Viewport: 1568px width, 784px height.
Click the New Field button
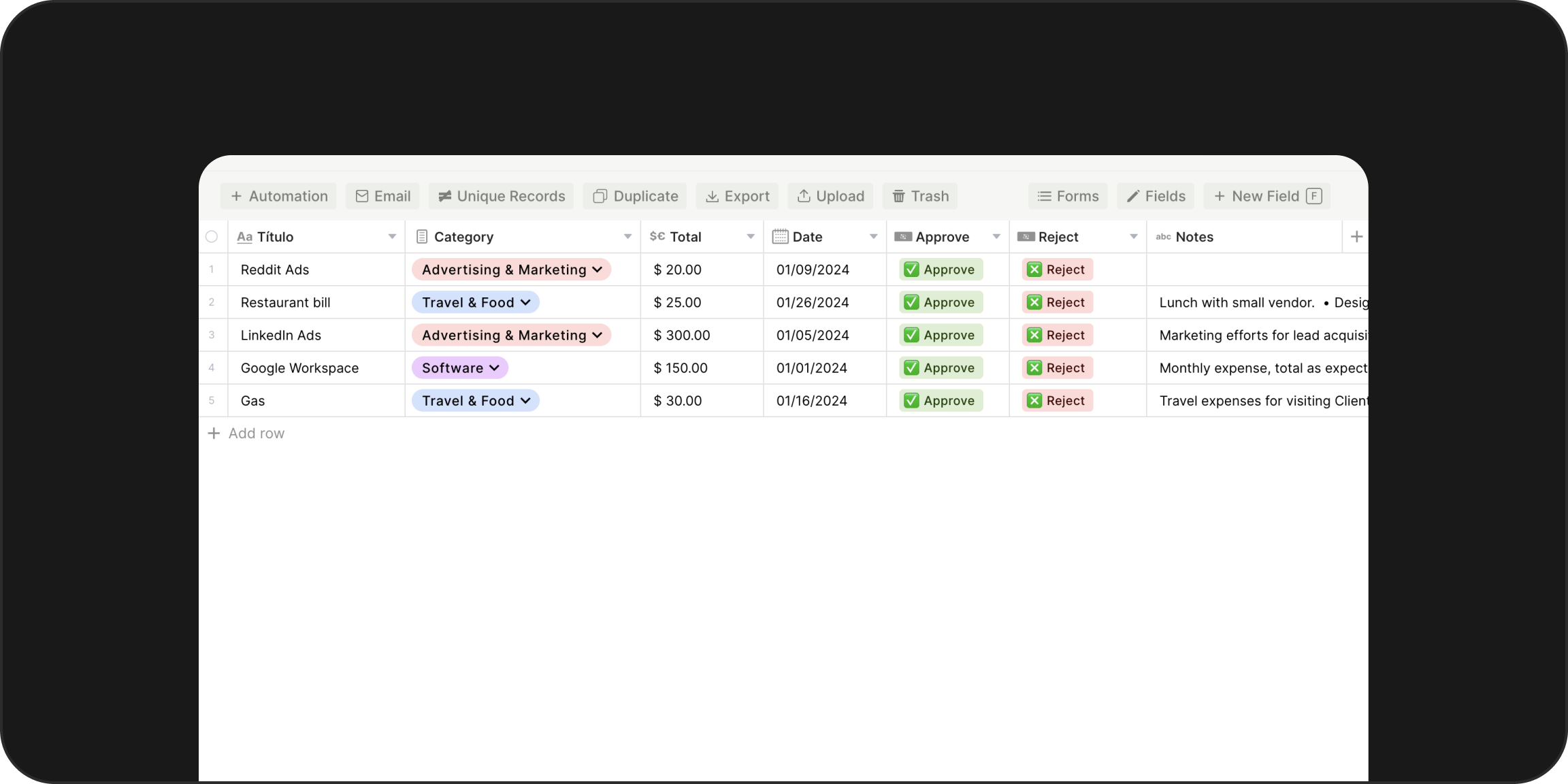click(1267, 196)
